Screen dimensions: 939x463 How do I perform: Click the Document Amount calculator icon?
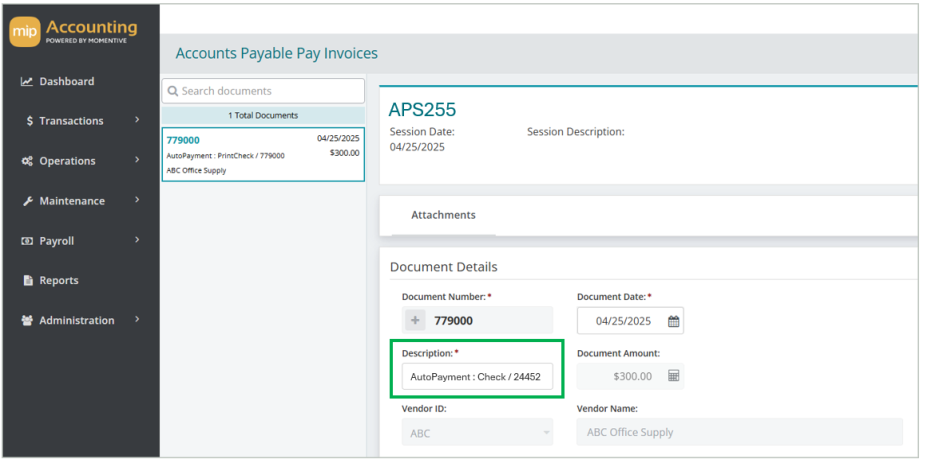coord(673,376)
